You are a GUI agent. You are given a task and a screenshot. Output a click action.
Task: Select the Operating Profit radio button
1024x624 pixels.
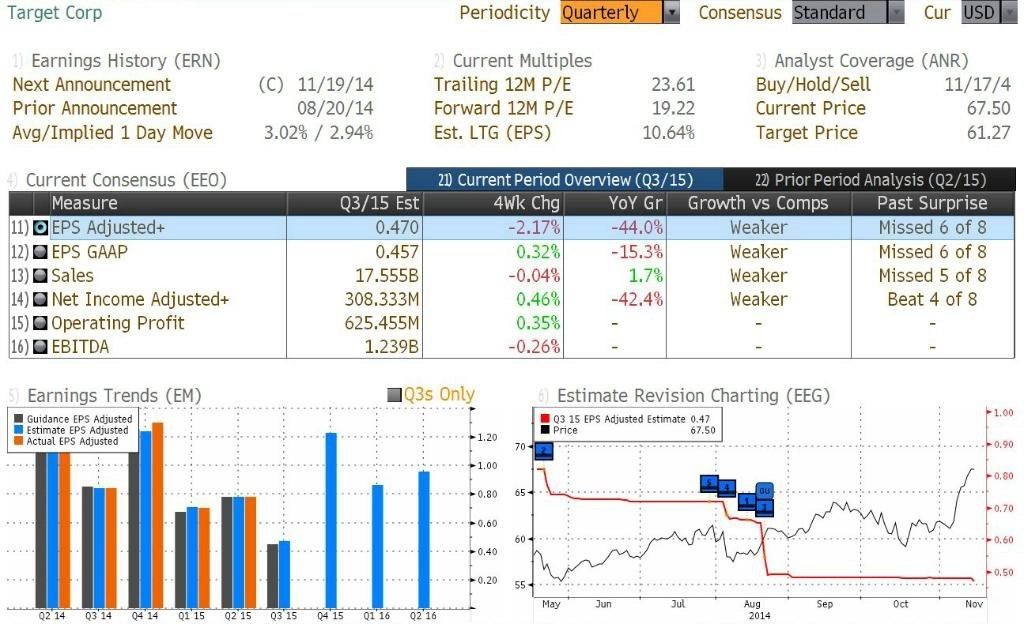click(x=40, y=323)
